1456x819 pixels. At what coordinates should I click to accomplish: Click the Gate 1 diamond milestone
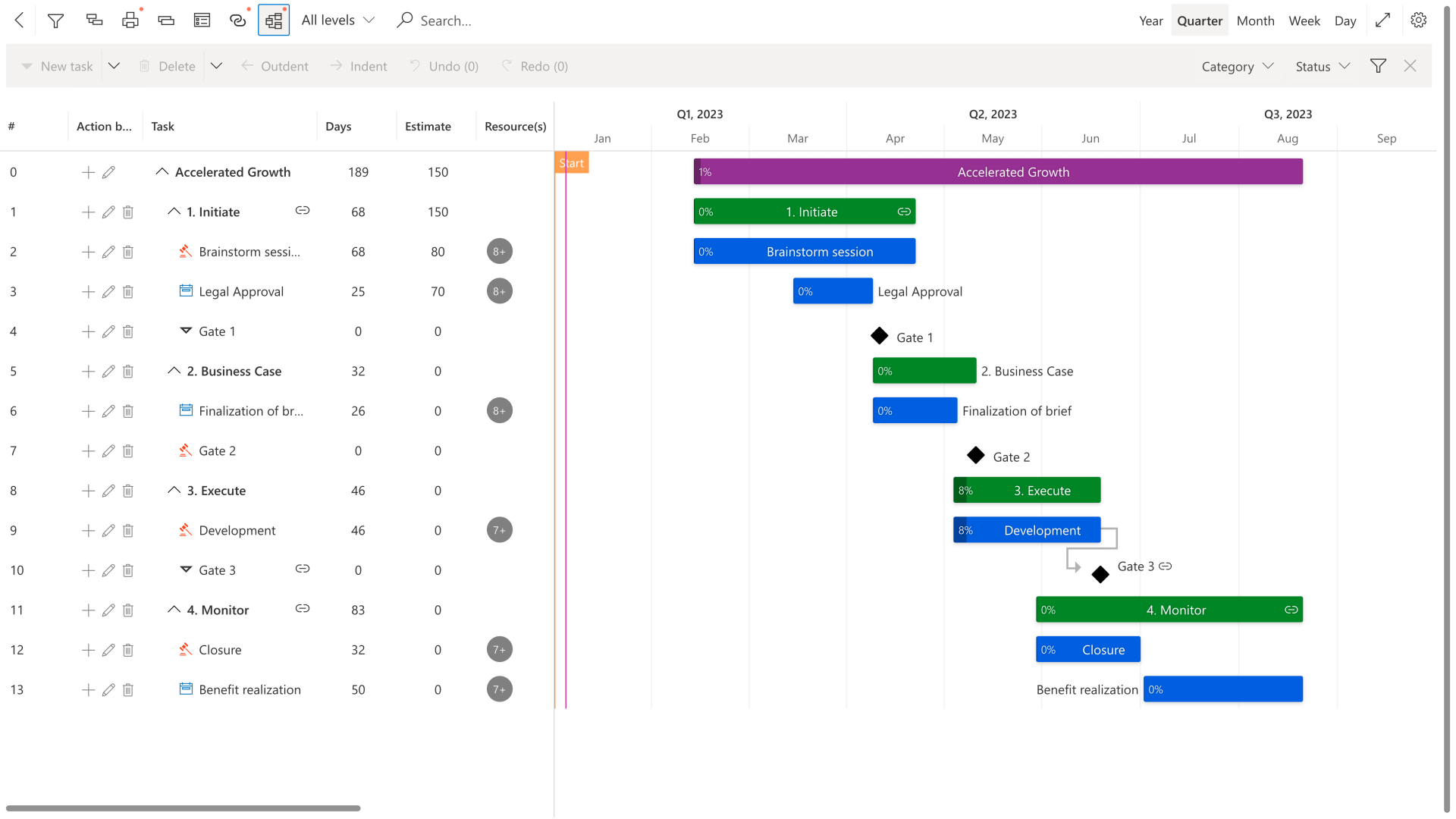pyautogui.click(x=880, y=336)
